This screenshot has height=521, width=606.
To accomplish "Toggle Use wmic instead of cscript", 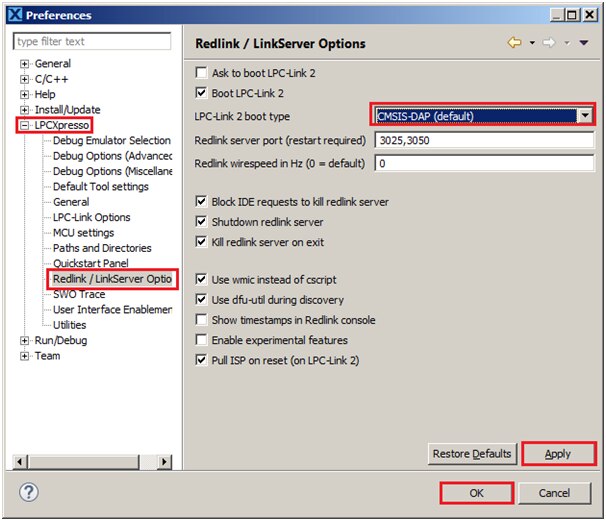I will pos(201,279).
